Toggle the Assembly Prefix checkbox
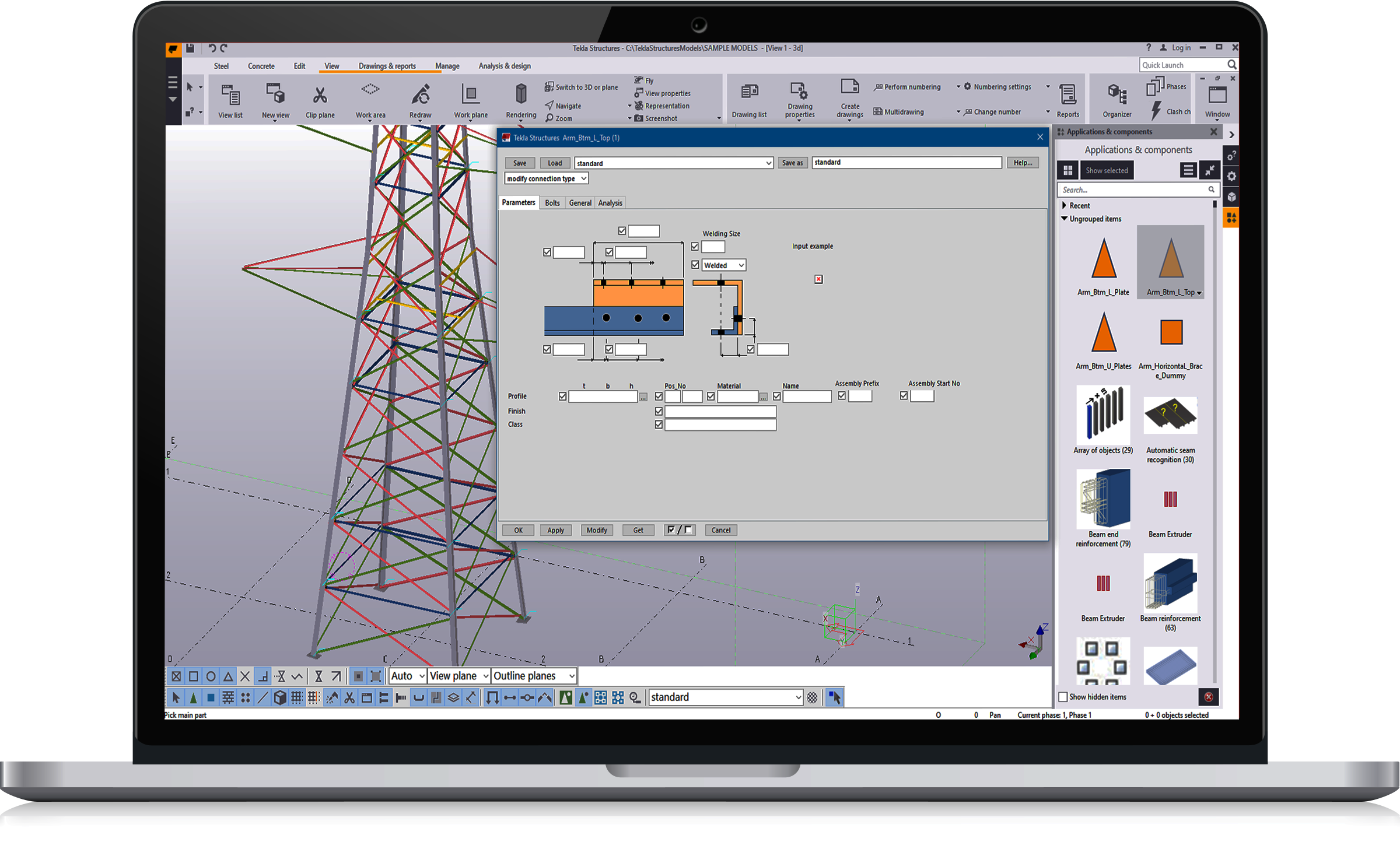This screenshot has height=842, width=1400. coord(842,396)
